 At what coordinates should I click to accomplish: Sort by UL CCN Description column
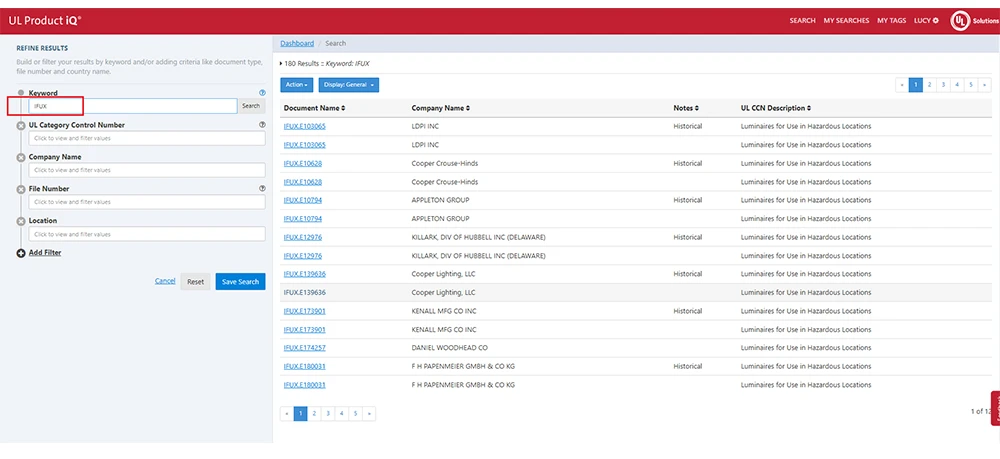[776, 108]
